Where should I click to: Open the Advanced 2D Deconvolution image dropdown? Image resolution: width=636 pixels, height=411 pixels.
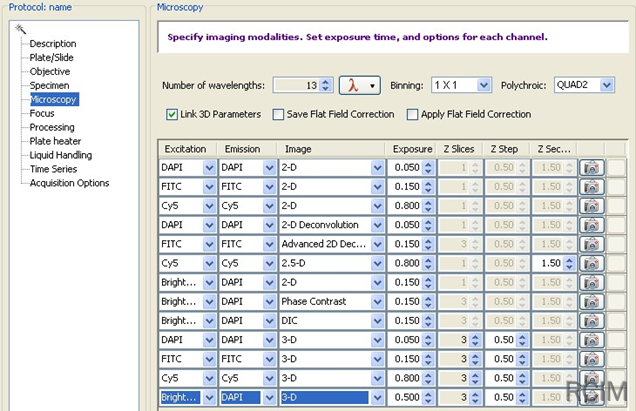[377, 244]
